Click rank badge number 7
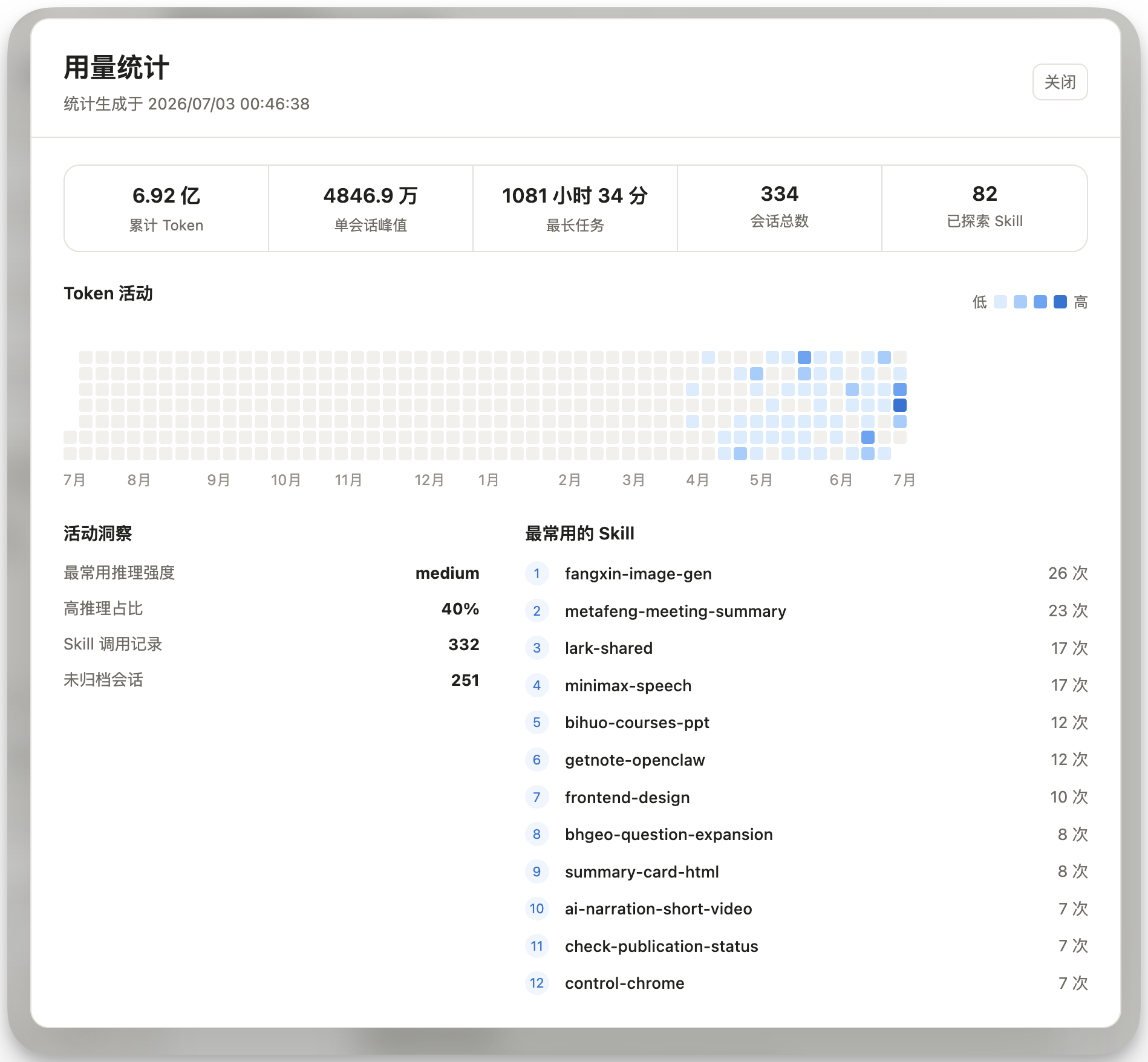The height and width of the screenshot is (1062, 1148). pyautogui.click(x=536, y=797)
